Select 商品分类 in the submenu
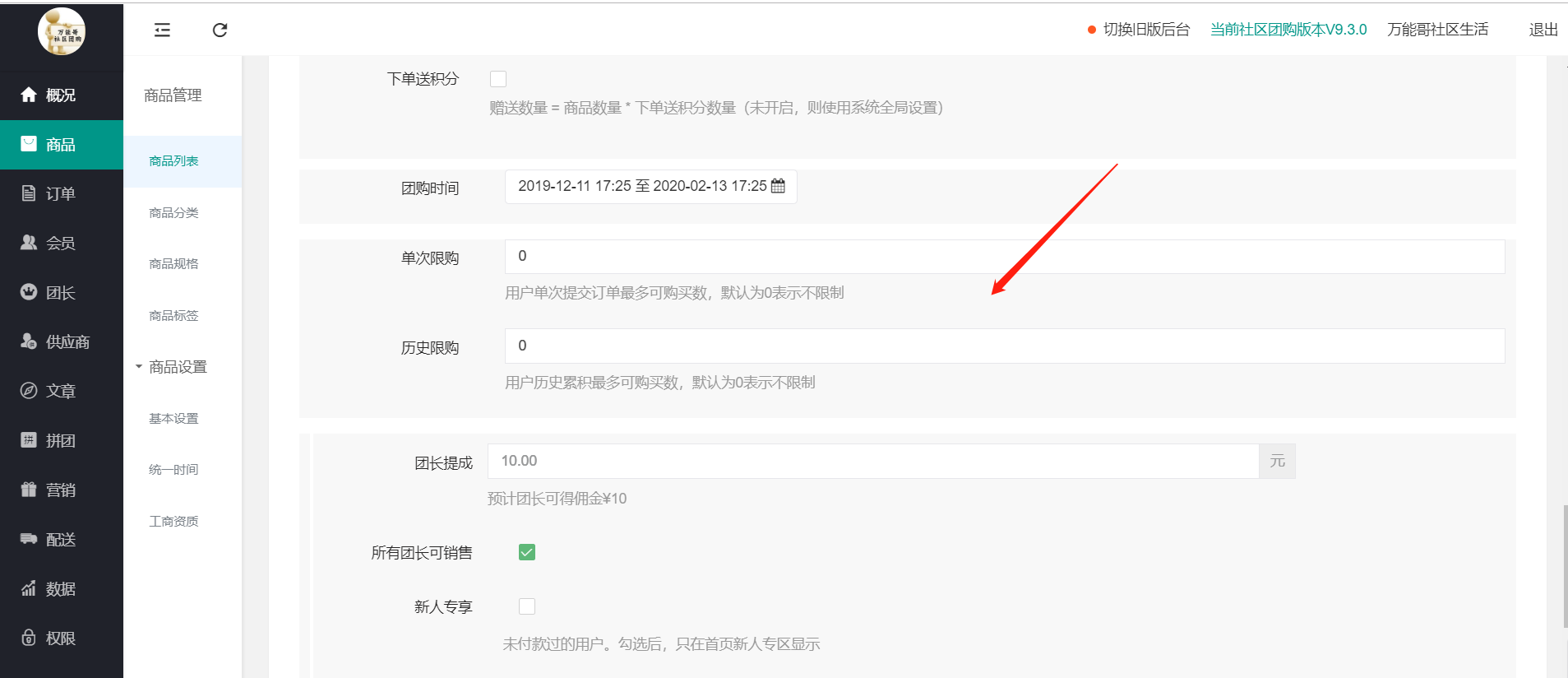1568x678 pixels. coord(173,213)
